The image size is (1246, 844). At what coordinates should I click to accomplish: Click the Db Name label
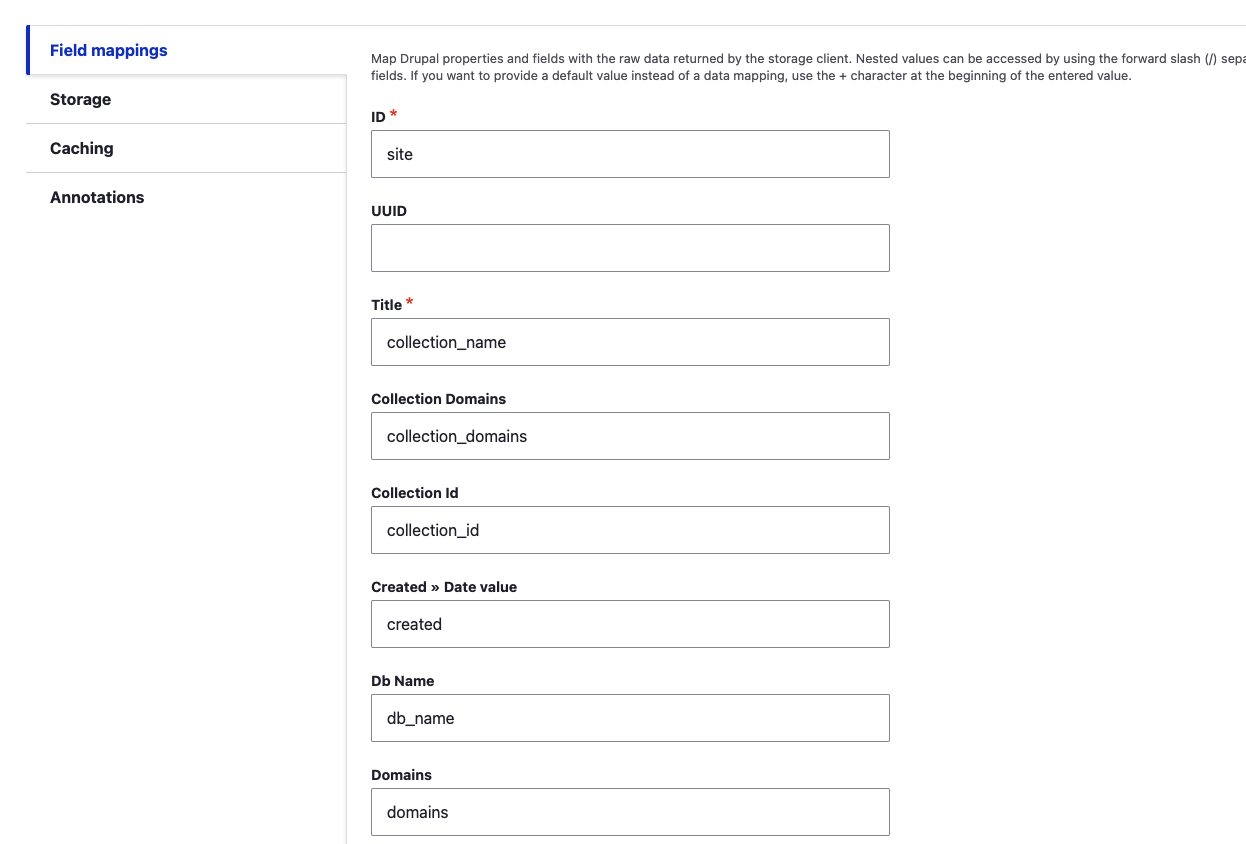[x=402, y=681]
